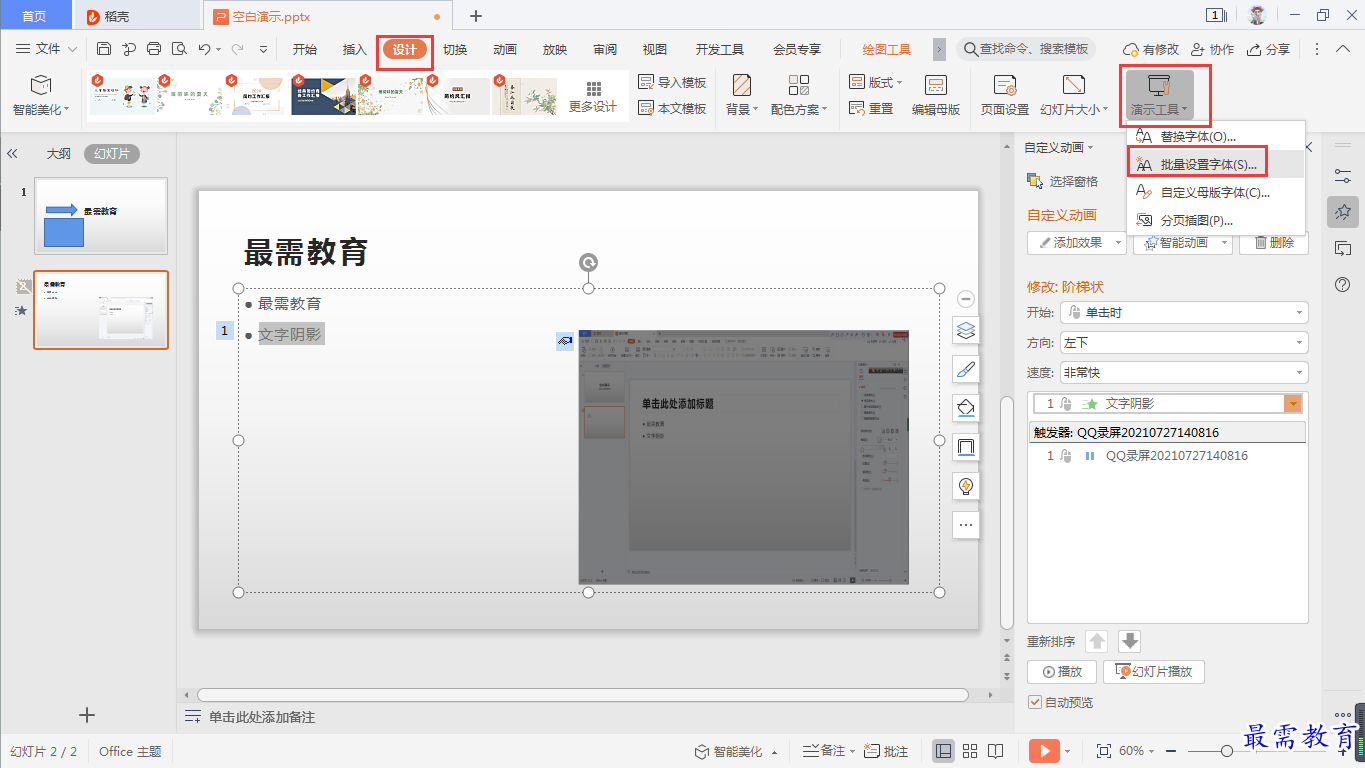1365x768 pixels.
Task: Expand the 文字阴影 animation item arrow
Action: [1294, 404]
